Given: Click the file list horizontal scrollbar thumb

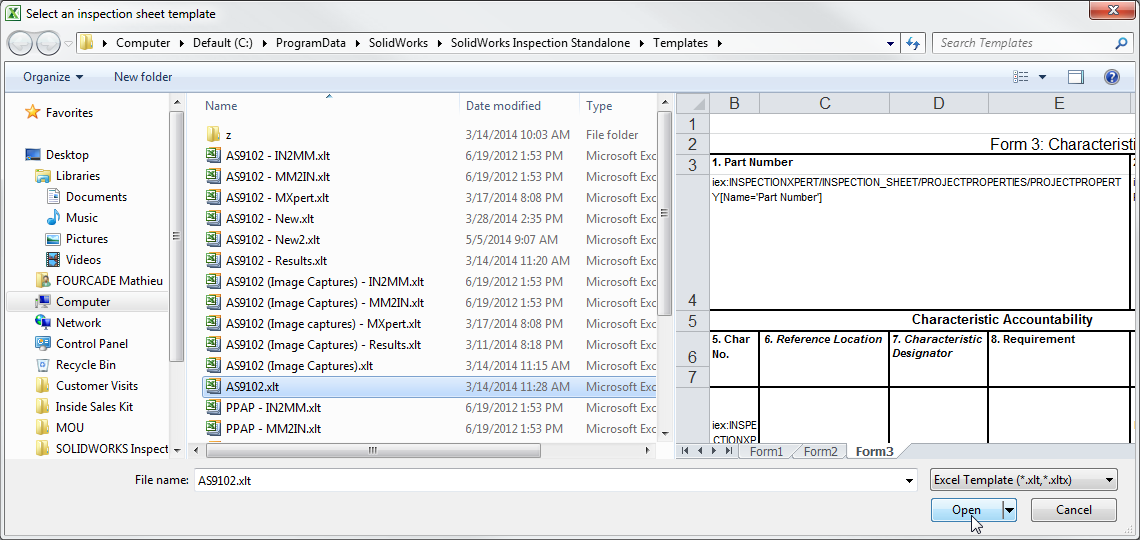Looking at the screenshot, I should pos(372,451).
